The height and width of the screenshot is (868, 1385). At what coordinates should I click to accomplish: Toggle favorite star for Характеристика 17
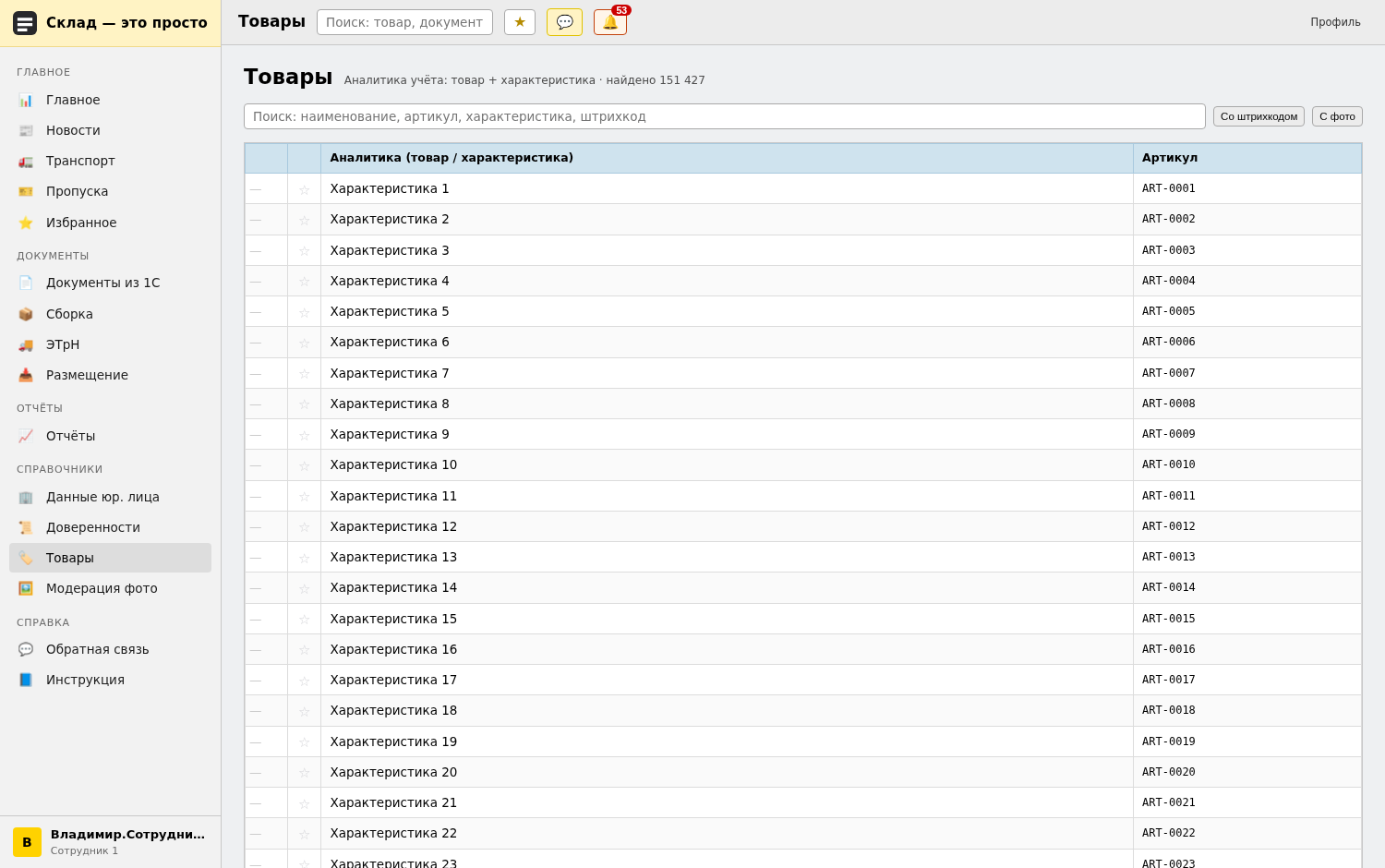(304, 681)
